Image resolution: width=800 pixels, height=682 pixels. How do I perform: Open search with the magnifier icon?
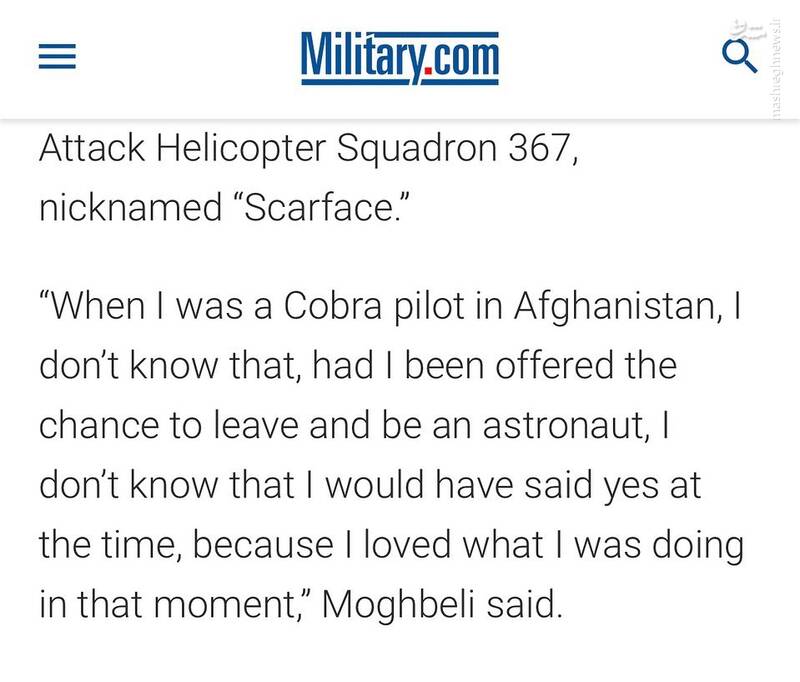[x=741, y=57]
